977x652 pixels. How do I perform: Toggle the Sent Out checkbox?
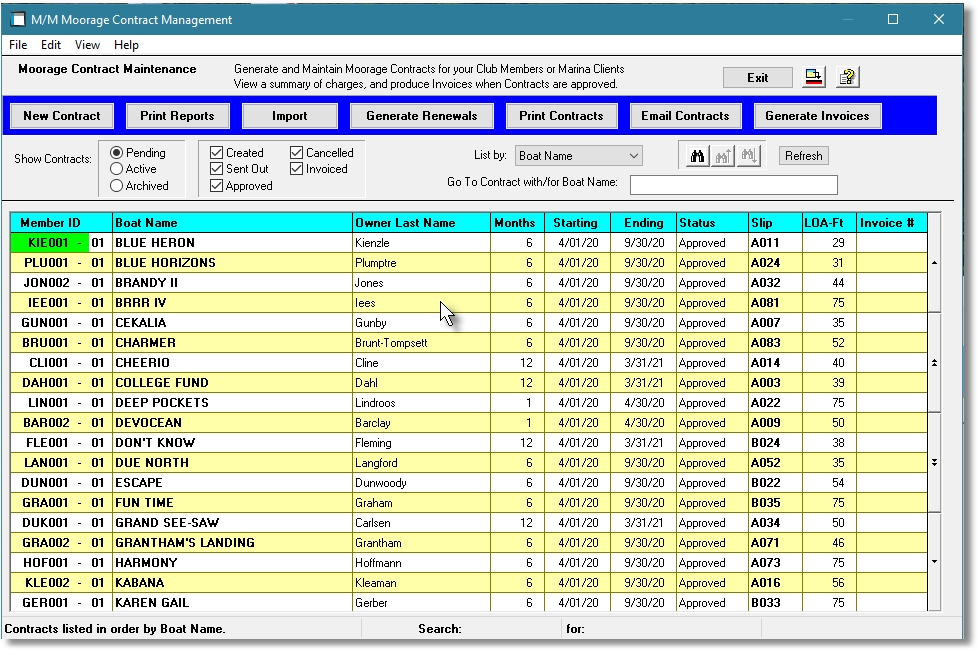click(217, 169)
